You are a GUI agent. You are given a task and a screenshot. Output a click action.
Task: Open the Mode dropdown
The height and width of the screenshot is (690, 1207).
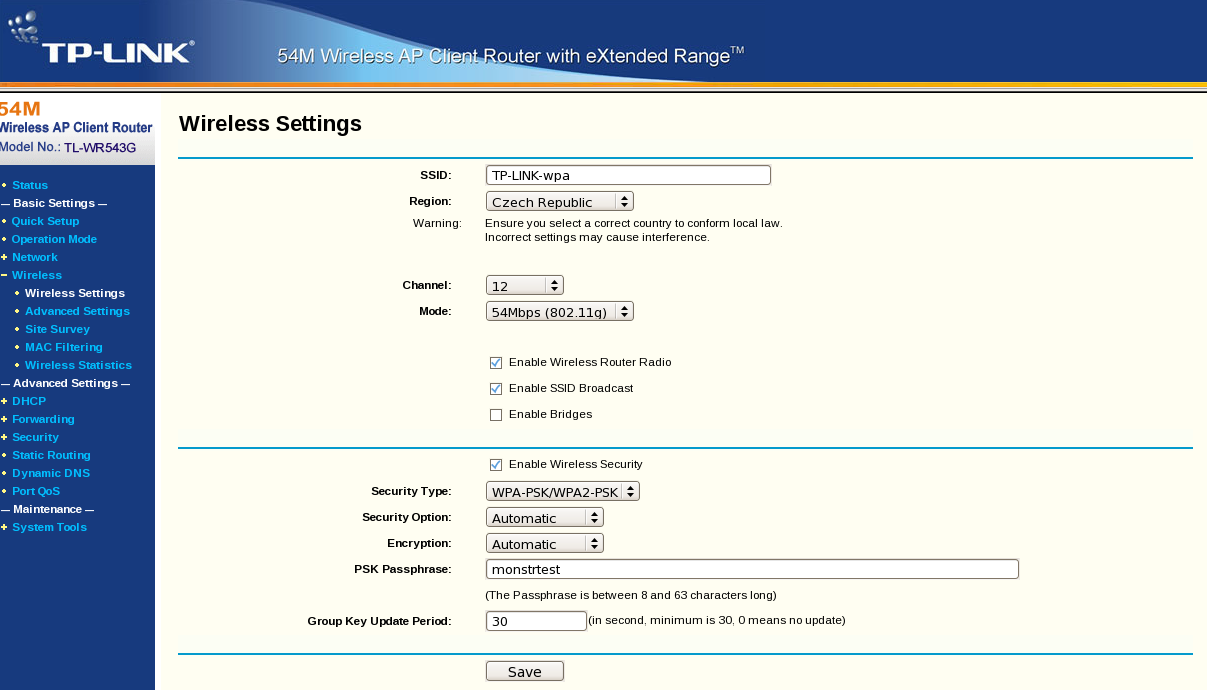tap(560, 311)
